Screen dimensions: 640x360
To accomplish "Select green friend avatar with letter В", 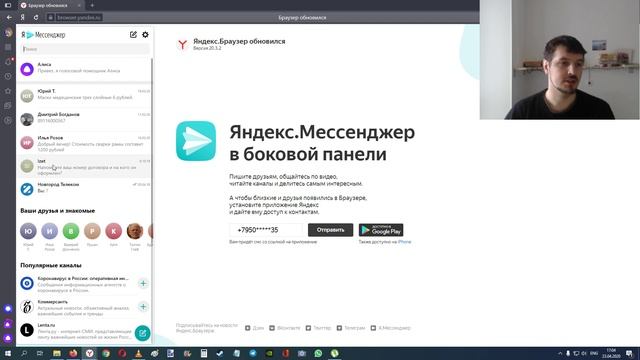I will [x=71, y=231].
